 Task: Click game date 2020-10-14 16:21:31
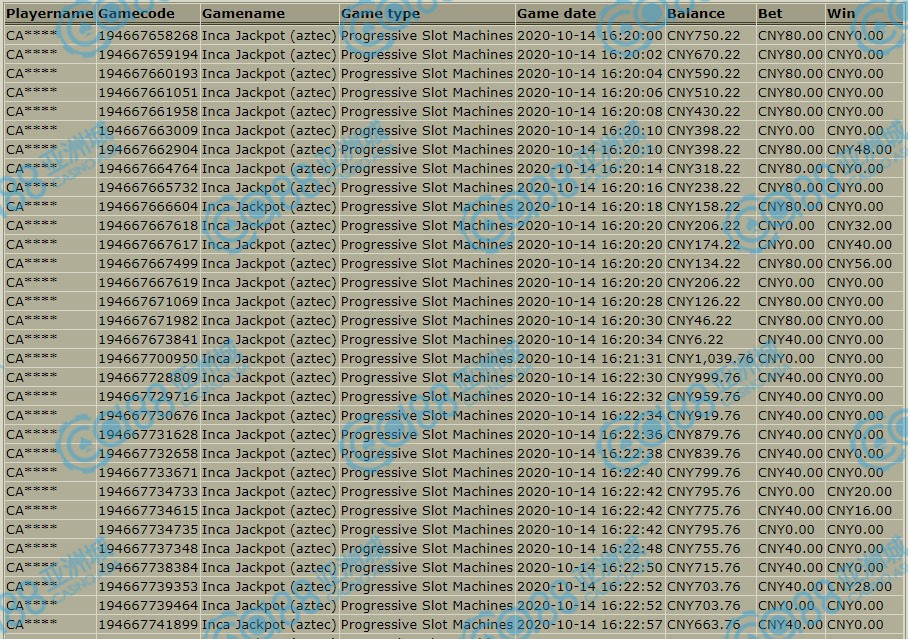point(590,359)
